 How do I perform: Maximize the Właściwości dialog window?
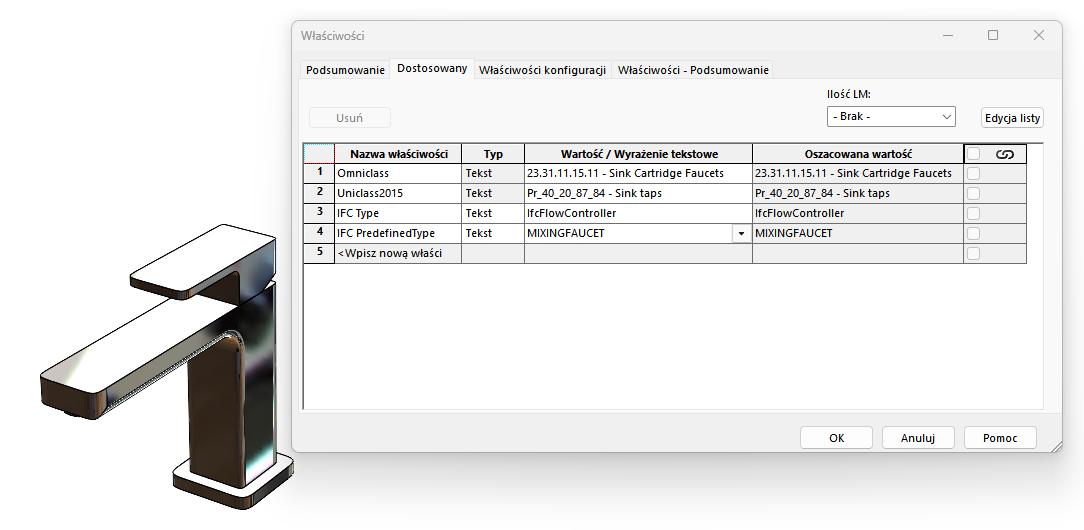(993, 35)
